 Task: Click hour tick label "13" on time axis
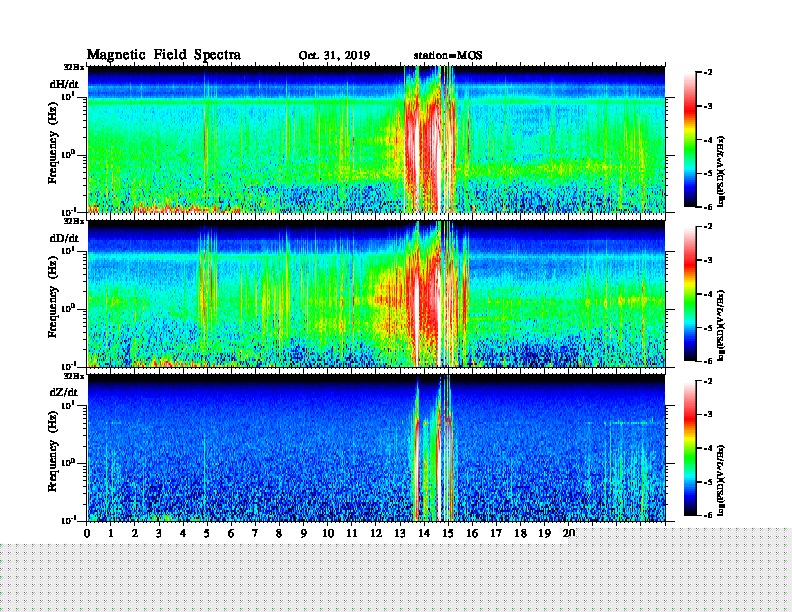coord(400,534)
